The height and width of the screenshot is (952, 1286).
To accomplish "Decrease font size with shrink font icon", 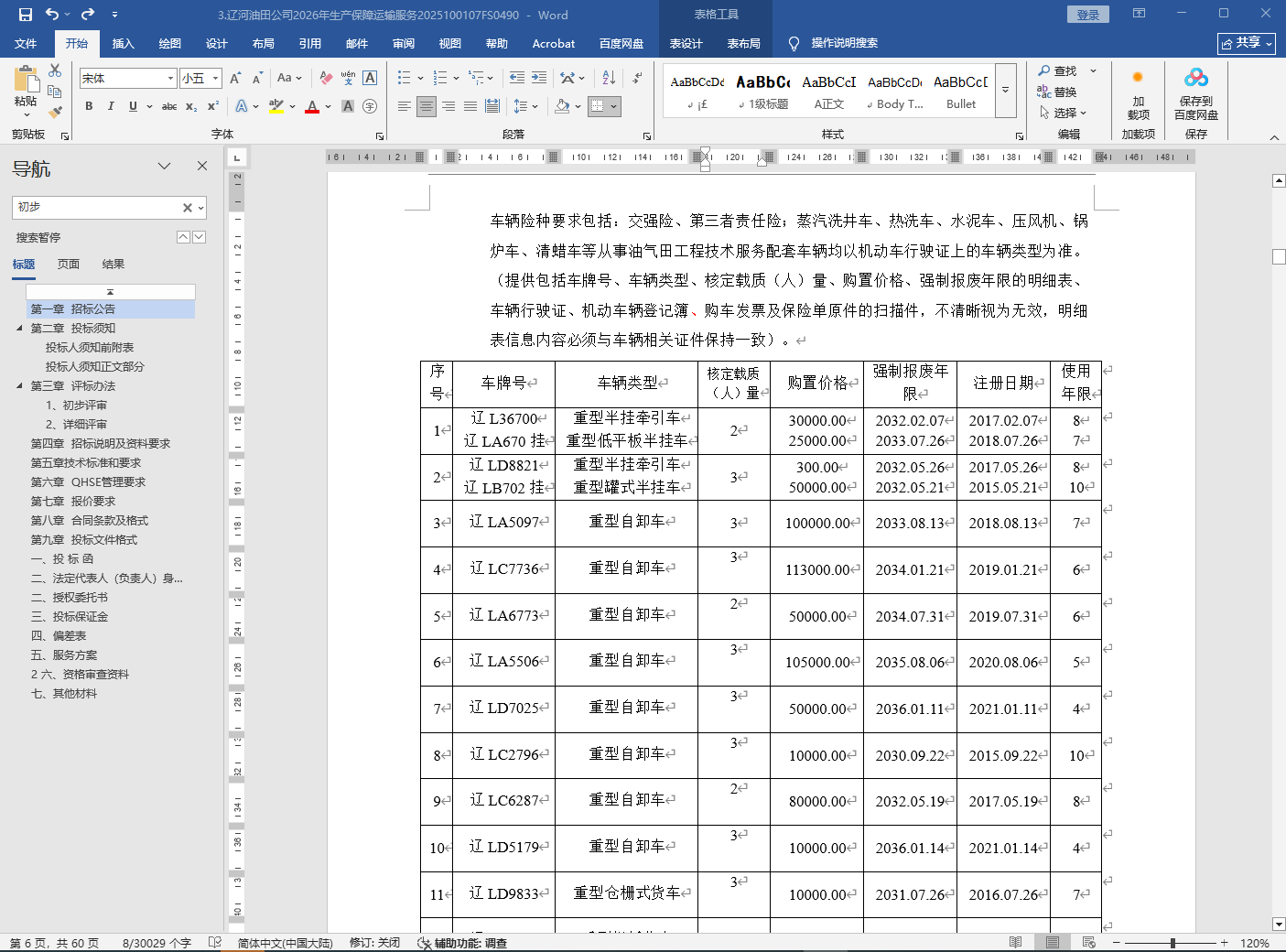I will point(256,79).
